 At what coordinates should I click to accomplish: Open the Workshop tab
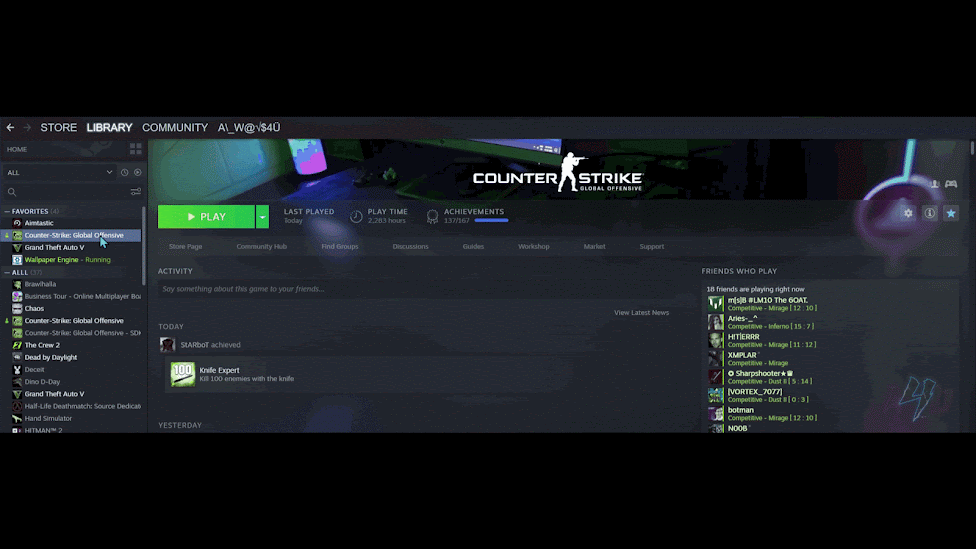point(533,246)
